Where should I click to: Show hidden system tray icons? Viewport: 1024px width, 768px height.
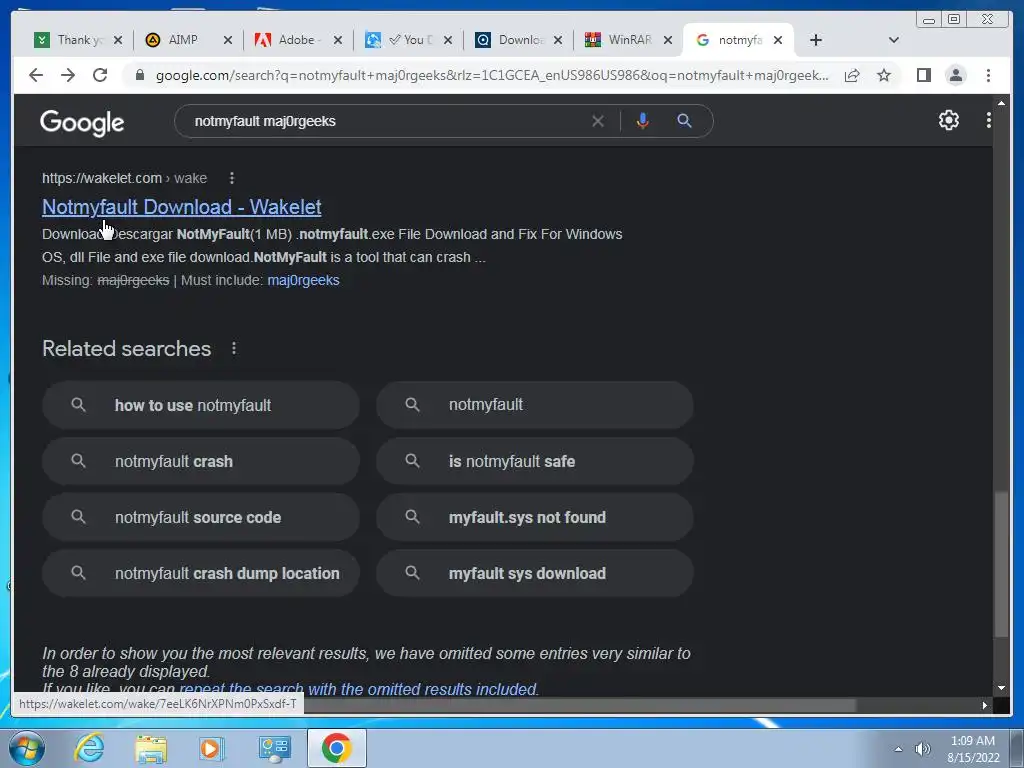[x=899, y=749]
